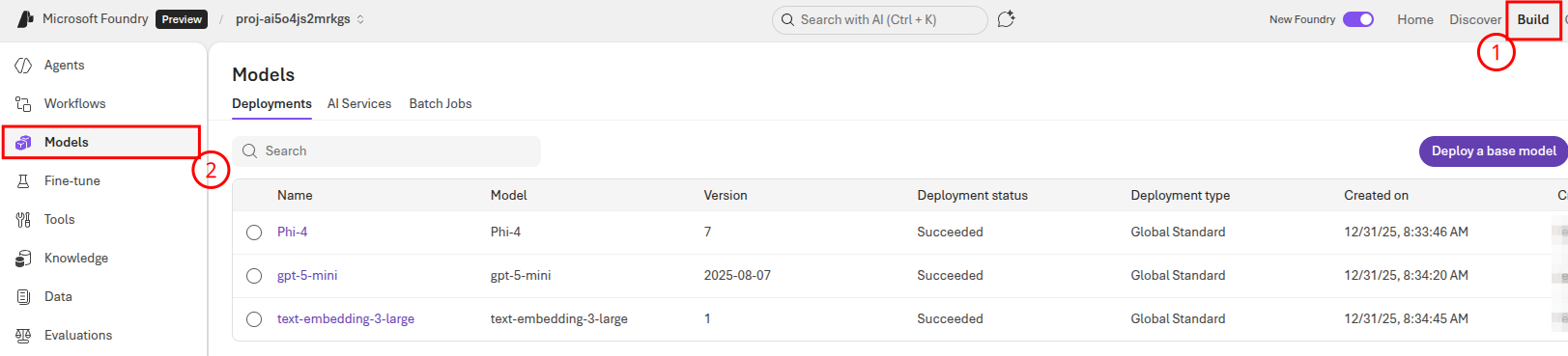This screenshot has height=356, width=1568.
Task: Click version 7 cell in Phi-4 row
Action: [707, 232]
